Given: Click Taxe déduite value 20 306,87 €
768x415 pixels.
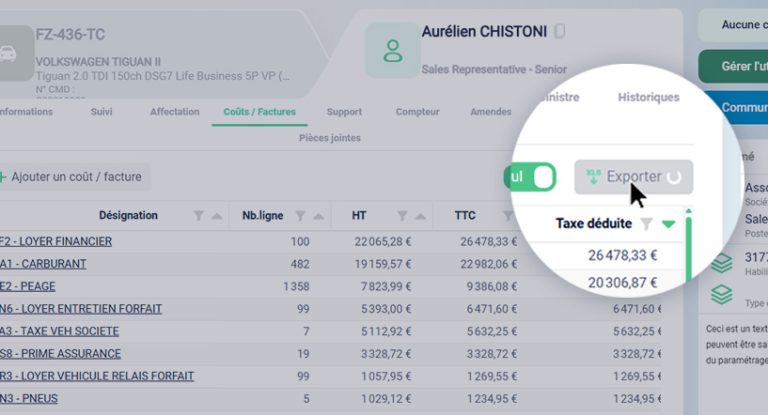Looking at the screenshot, I should click(623, 283).
